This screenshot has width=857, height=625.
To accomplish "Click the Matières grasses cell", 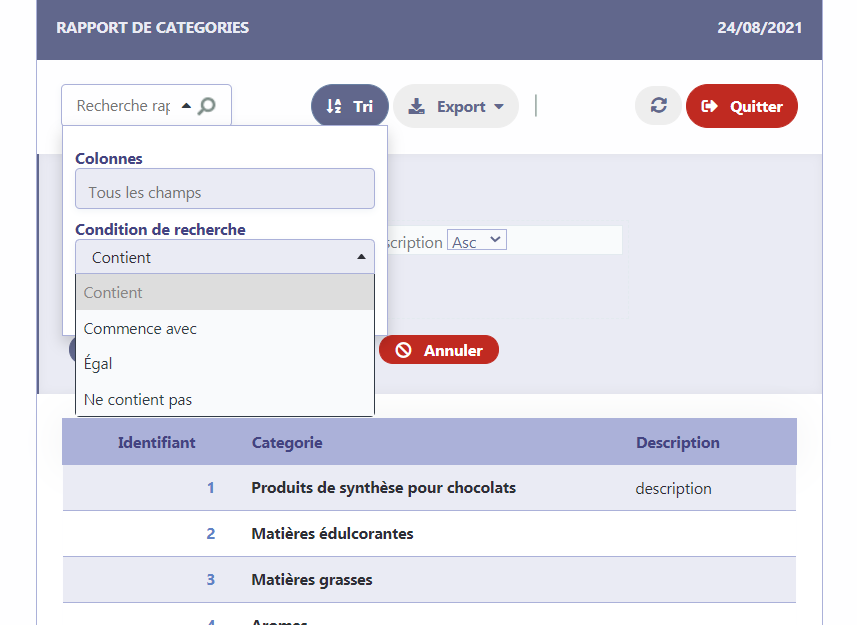I will point(312,580).
